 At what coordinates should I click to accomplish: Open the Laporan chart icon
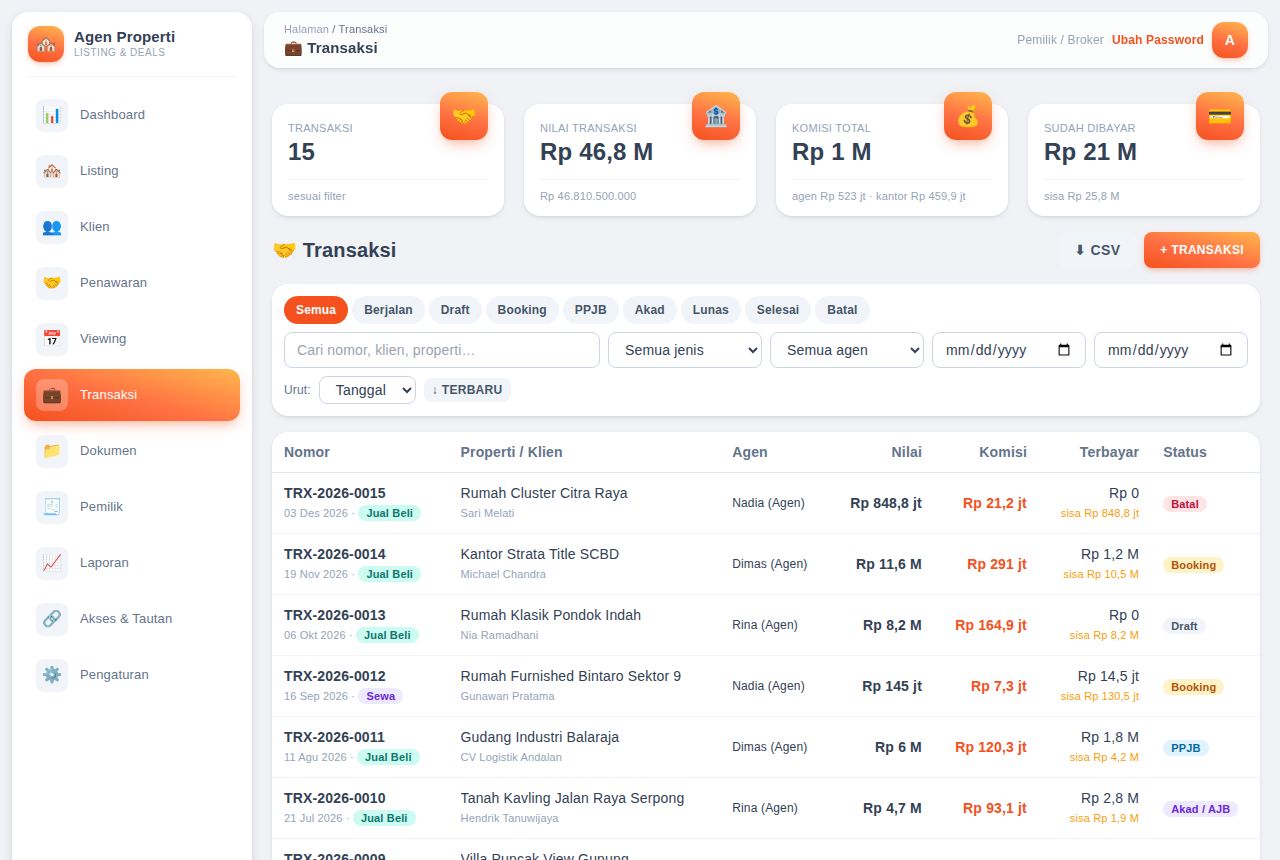coord(52,563)
